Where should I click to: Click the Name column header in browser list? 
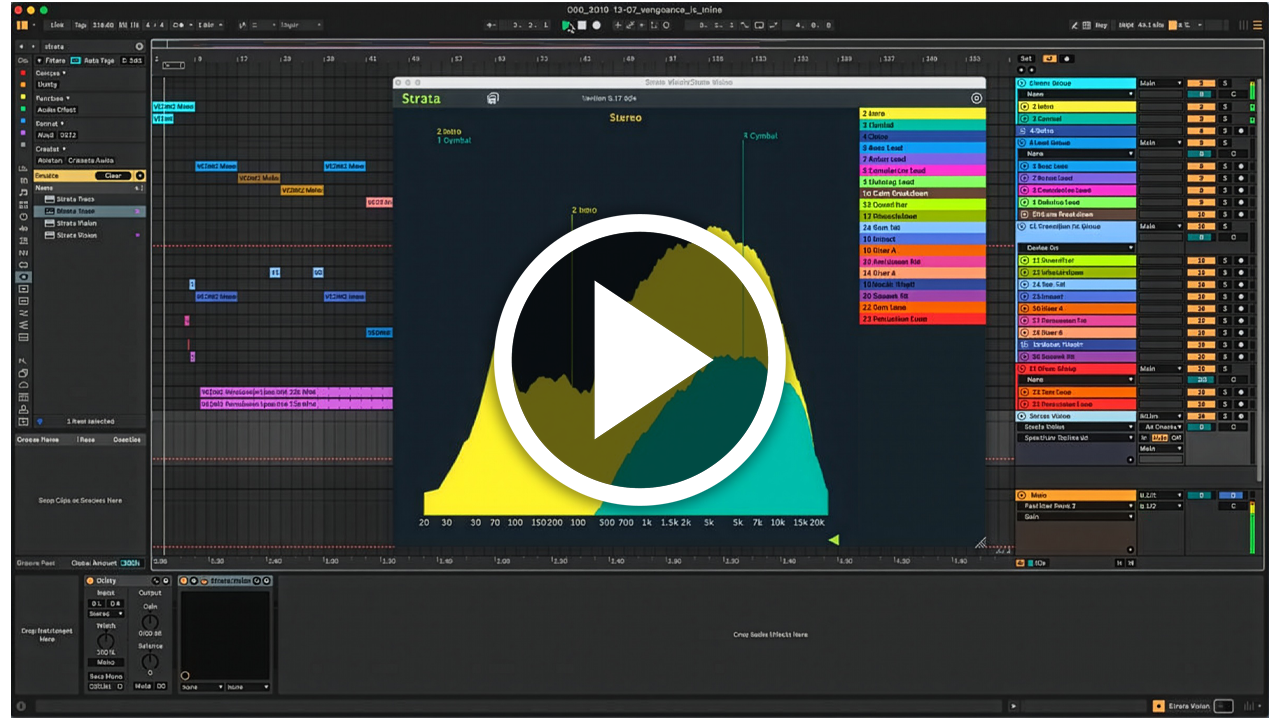click(x=45, y=188)
